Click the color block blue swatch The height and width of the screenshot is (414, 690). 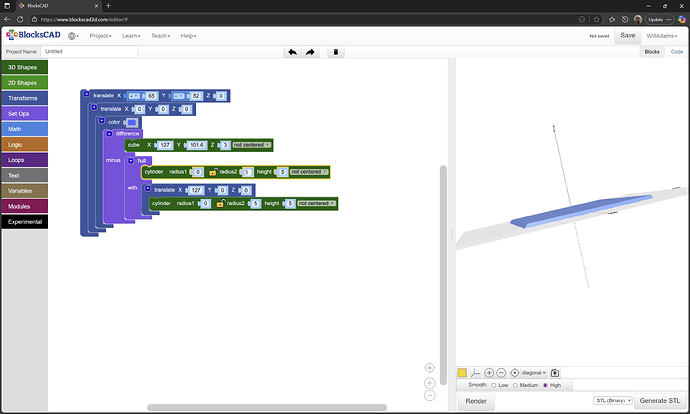[132, 122]
